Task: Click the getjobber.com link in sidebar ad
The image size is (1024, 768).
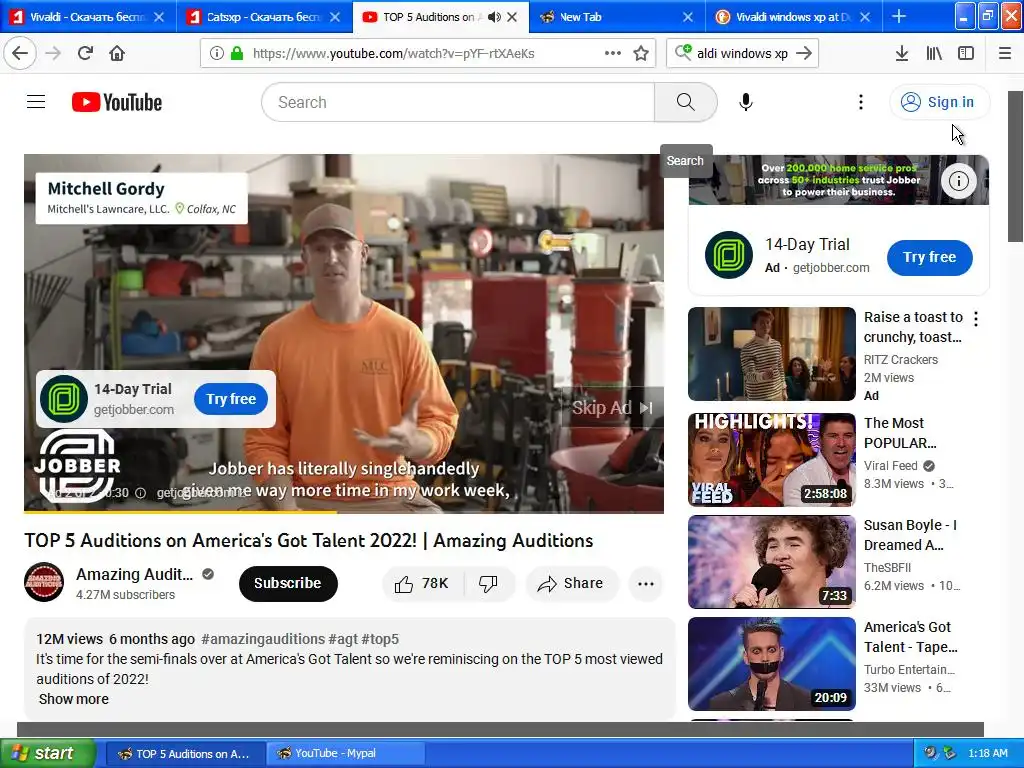Action: click(831, 268)
